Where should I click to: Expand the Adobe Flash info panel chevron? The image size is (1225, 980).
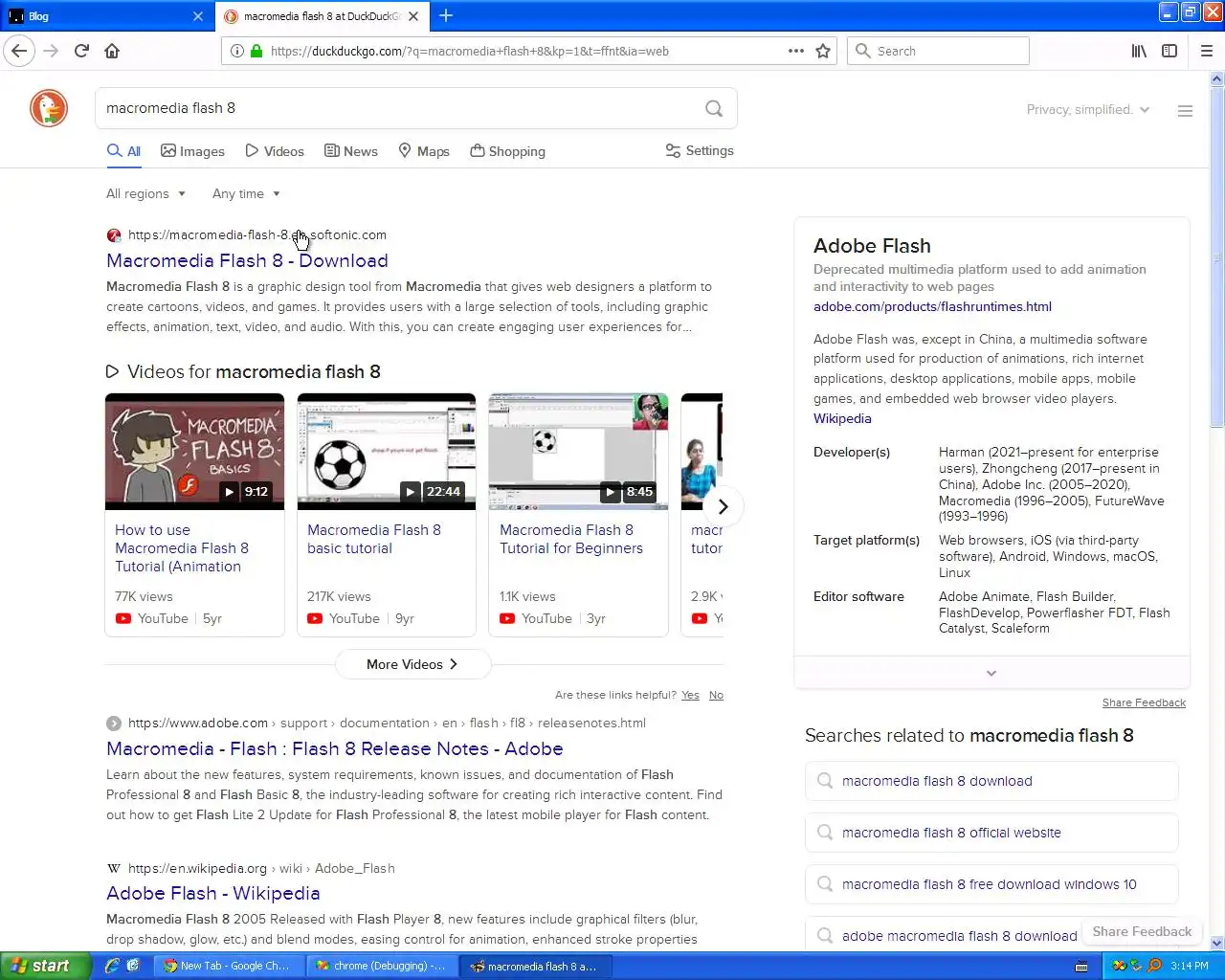tap(991, 673)
